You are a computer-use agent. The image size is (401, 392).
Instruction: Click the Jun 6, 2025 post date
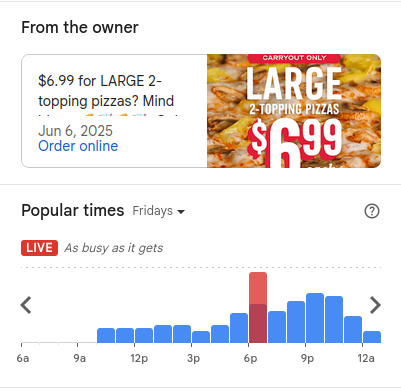coord(76,131)
